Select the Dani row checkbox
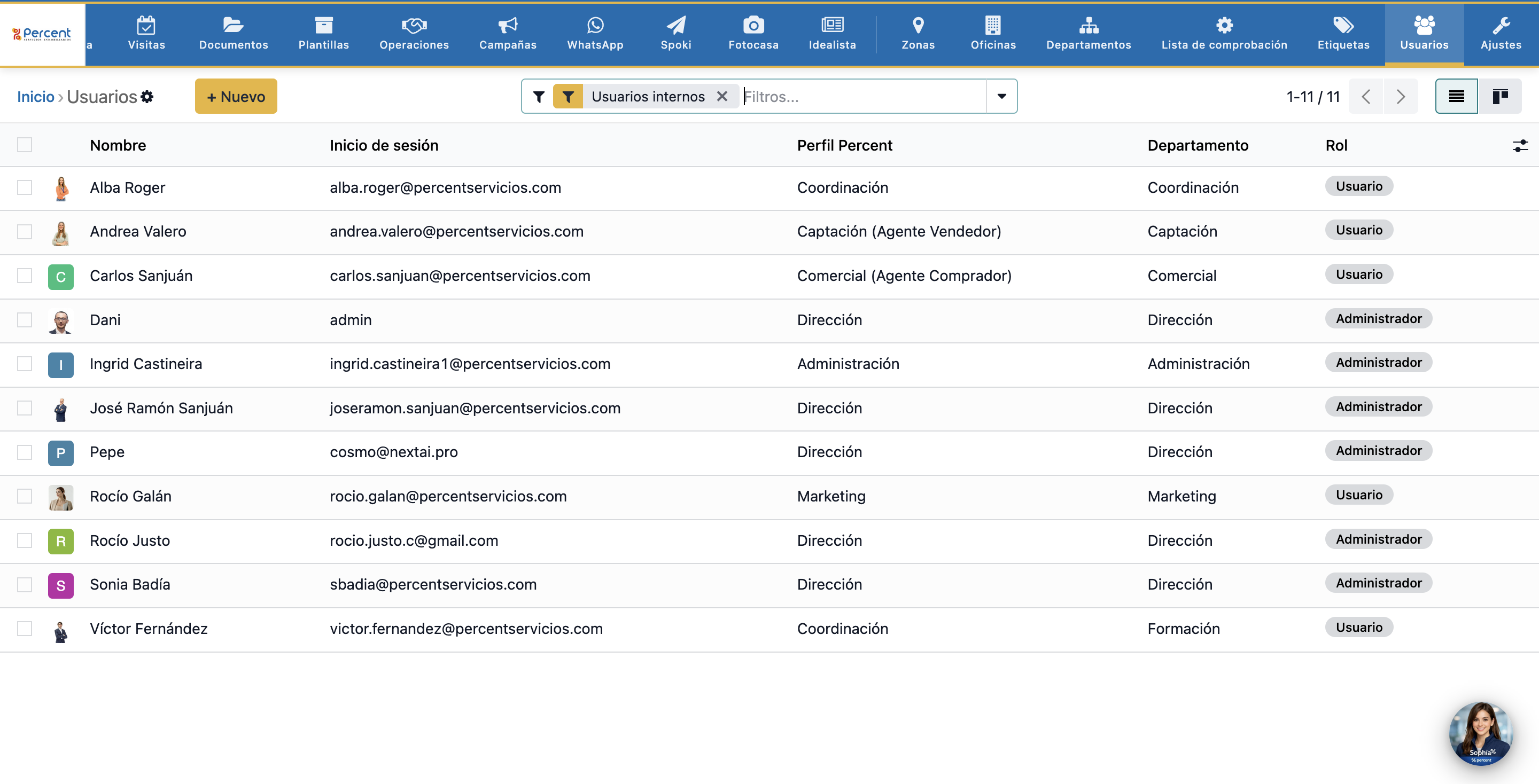 coord(25,320)
